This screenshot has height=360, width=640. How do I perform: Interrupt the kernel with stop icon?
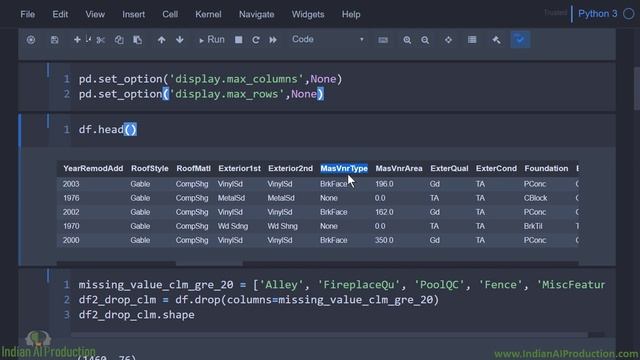pos(238,40)
